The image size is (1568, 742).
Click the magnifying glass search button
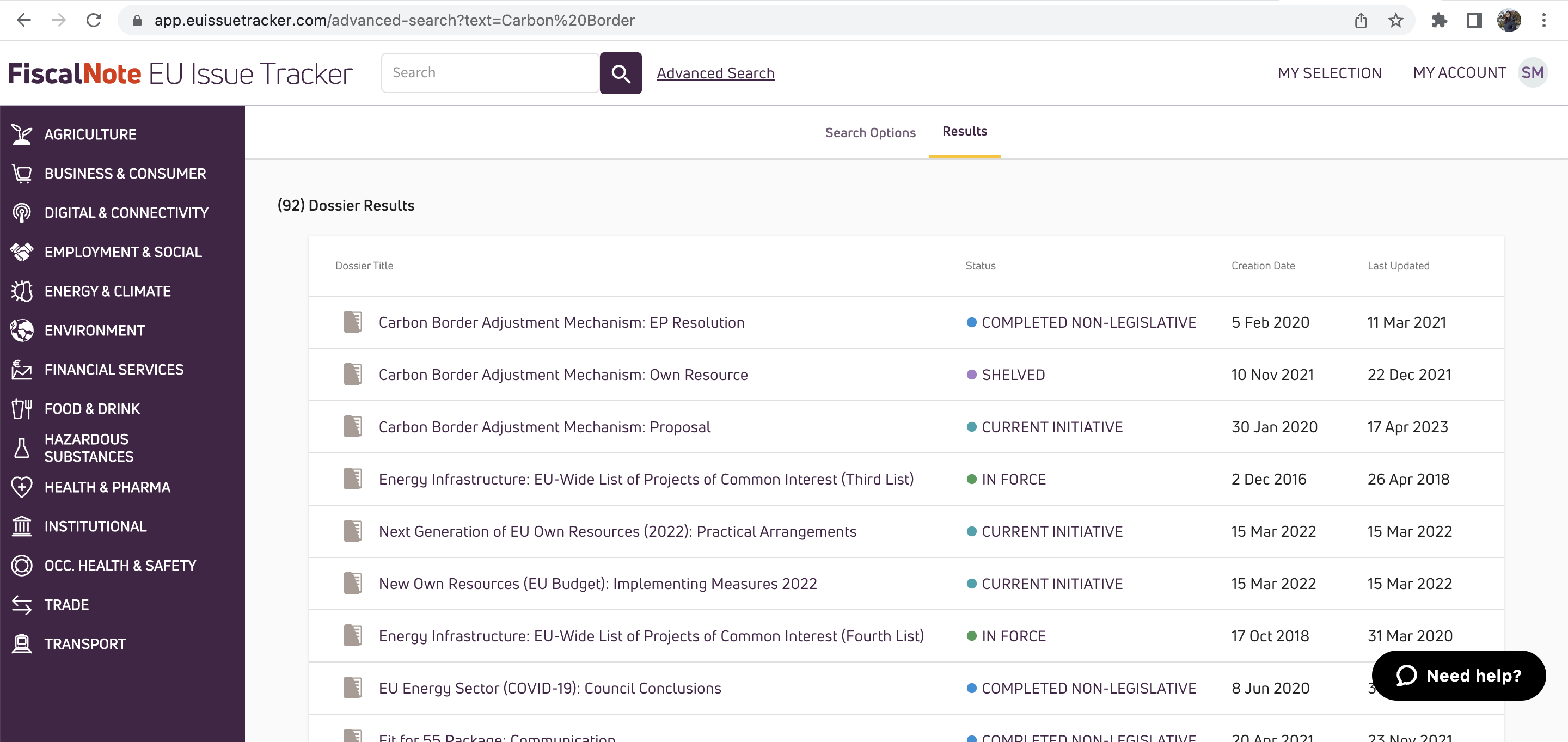point(620,73)
